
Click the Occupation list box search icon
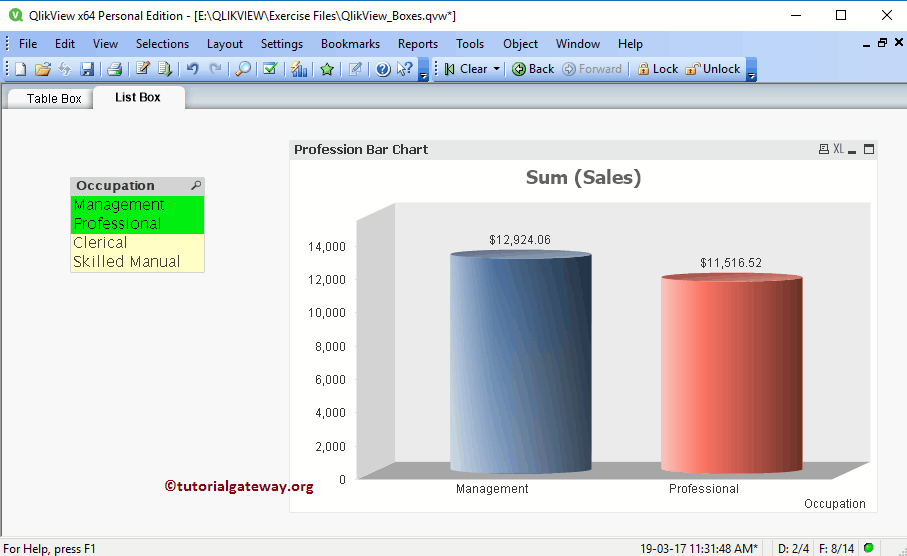click(196, 185)
